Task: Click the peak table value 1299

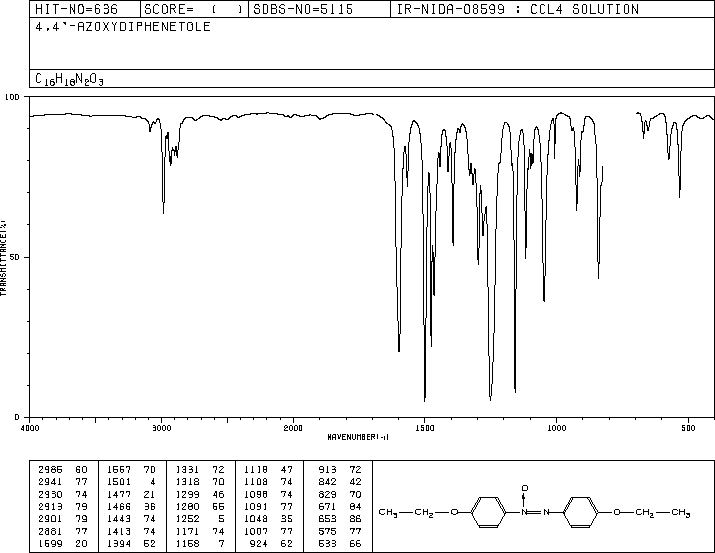Action: coord(187,494)
